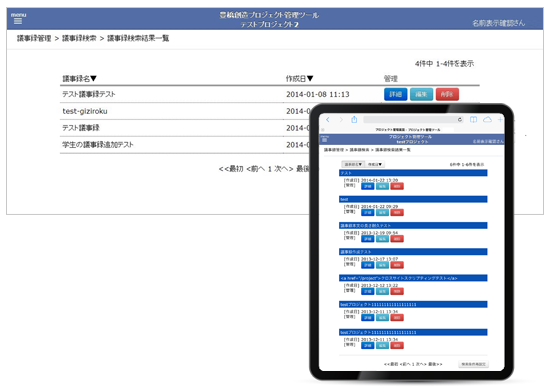Tap 次へ> in the tablet pagination
This screenshot has width=550, height=388.
421,364
